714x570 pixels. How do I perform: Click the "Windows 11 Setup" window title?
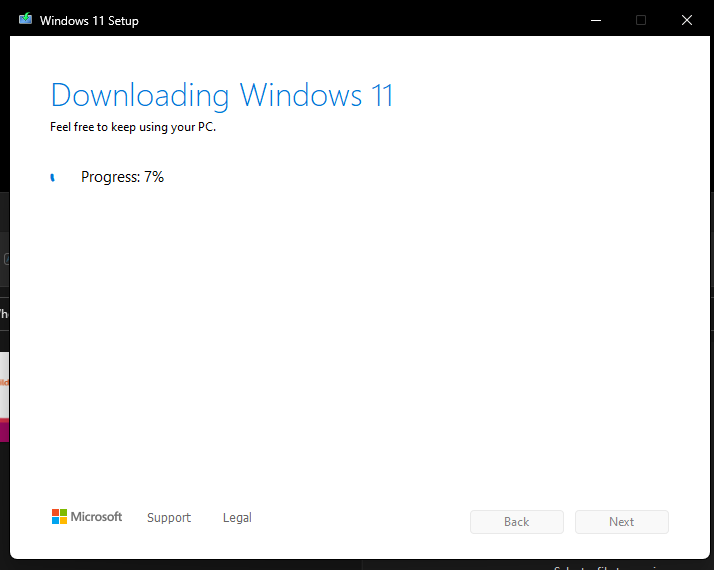click(89, 21)
